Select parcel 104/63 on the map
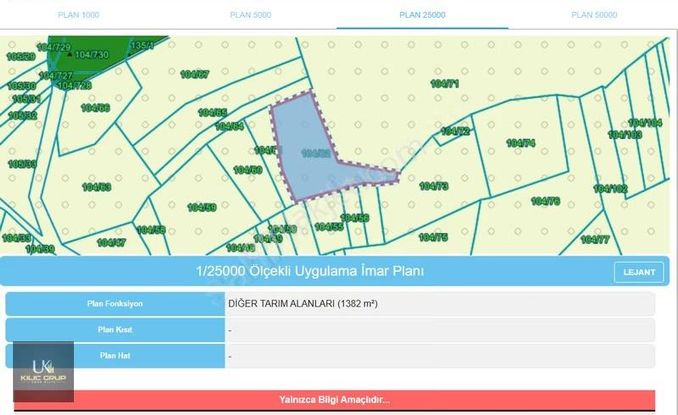This screenshot has width=678, height=415. pos(97,187)
